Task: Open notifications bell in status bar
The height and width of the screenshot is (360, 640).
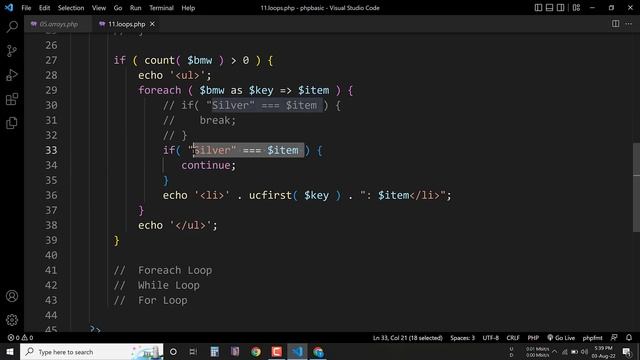Action: [629, 338]
